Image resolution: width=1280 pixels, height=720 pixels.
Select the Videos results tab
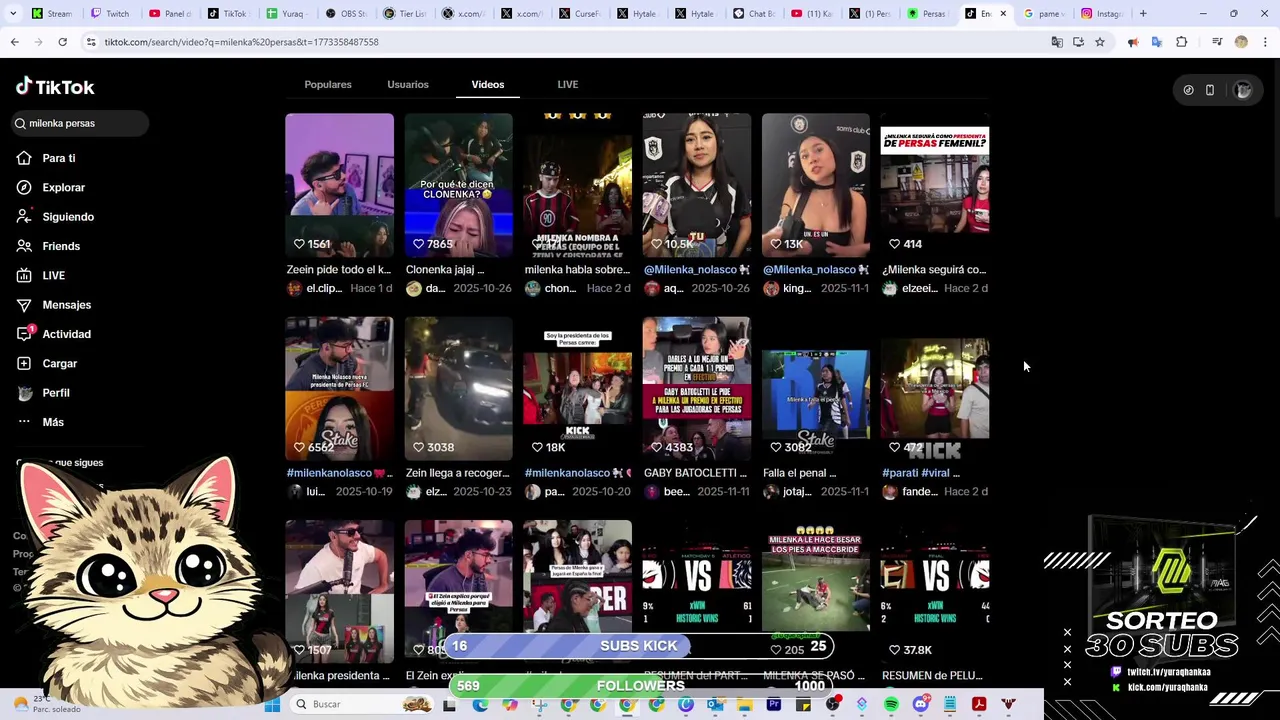point(488,84)
